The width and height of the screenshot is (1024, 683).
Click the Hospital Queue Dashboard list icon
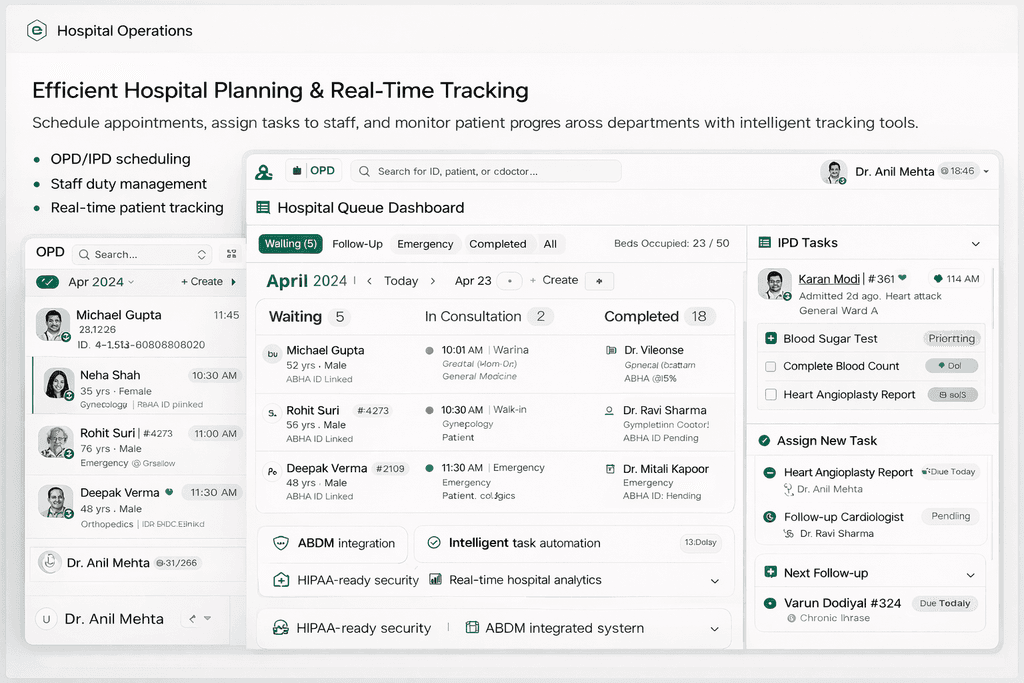(x=263, y=208)
